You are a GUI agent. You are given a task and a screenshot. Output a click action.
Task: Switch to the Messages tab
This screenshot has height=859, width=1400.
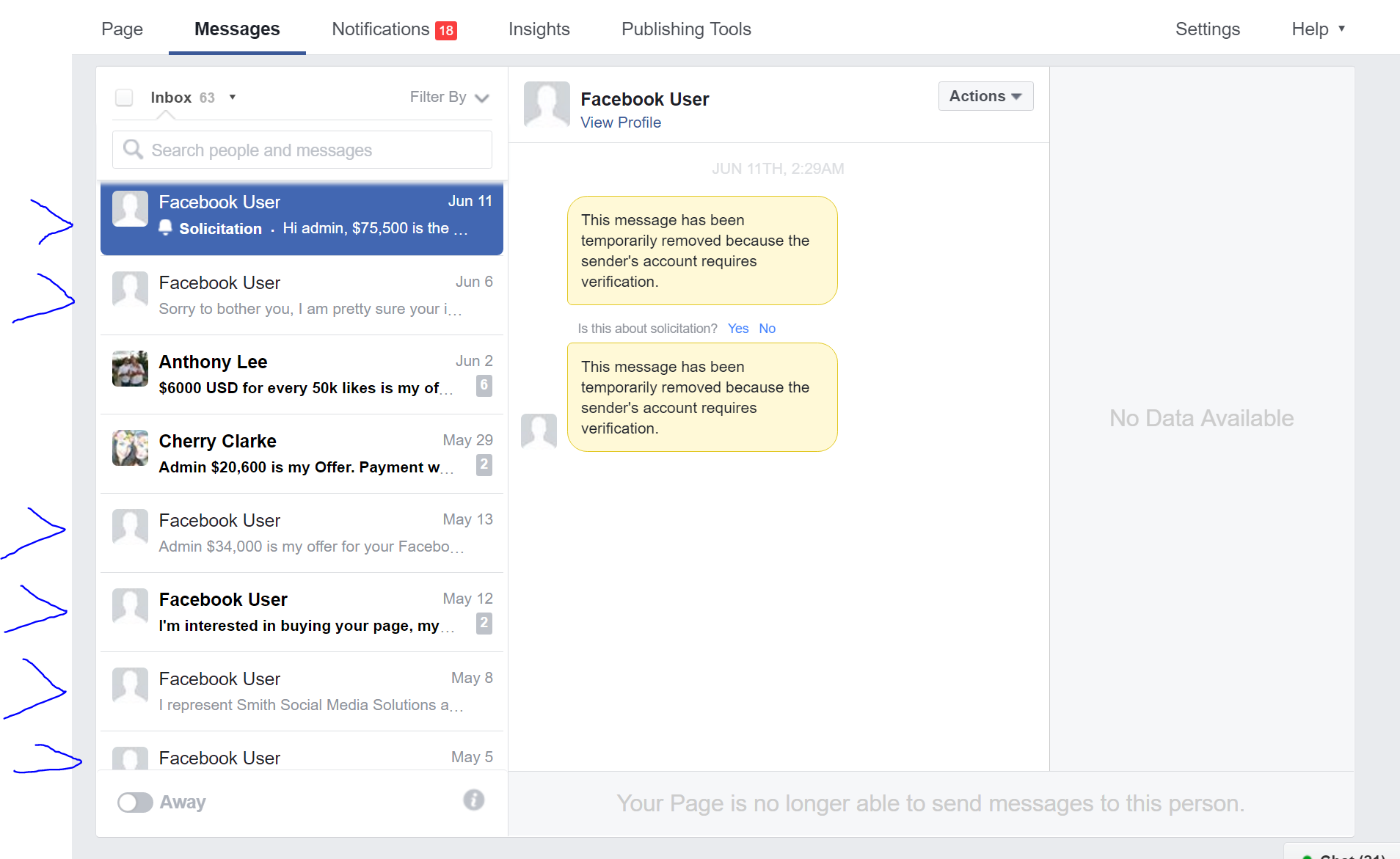tap(237, 29)
